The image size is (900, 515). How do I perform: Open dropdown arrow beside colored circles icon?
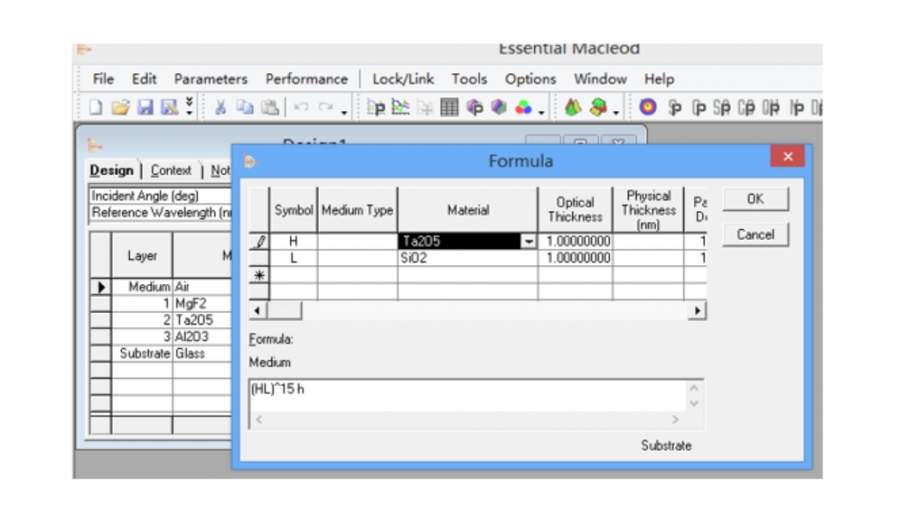tap(542, 108)
